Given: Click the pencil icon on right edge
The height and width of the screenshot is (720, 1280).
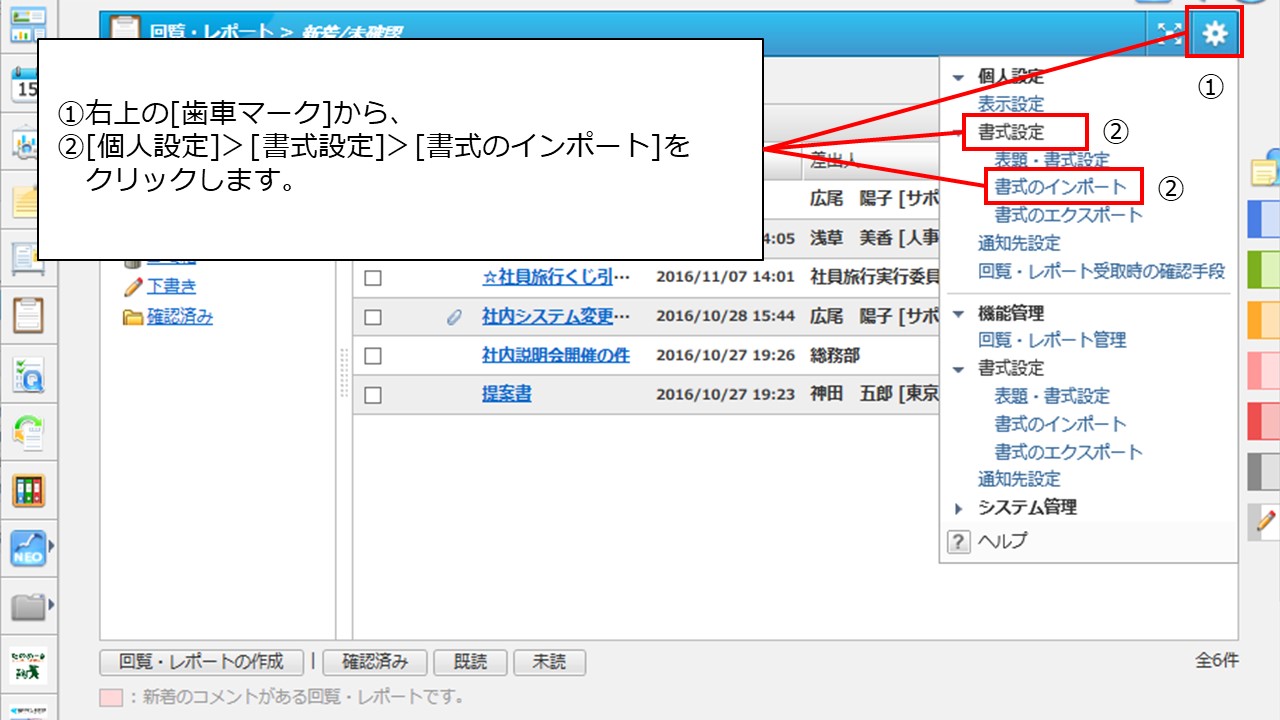Looking at the screenshot, I should click(1265, 520).
